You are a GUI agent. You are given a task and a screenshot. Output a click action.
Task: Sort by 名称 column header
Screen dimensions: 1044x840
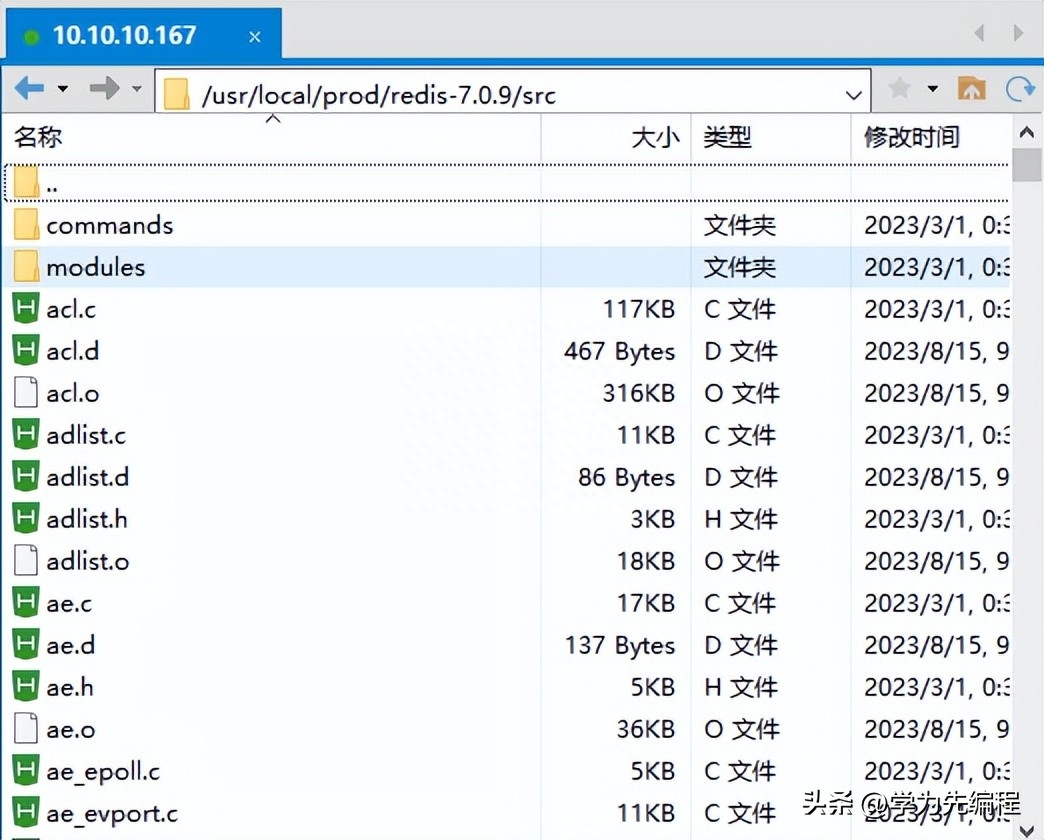pos(272,137)
